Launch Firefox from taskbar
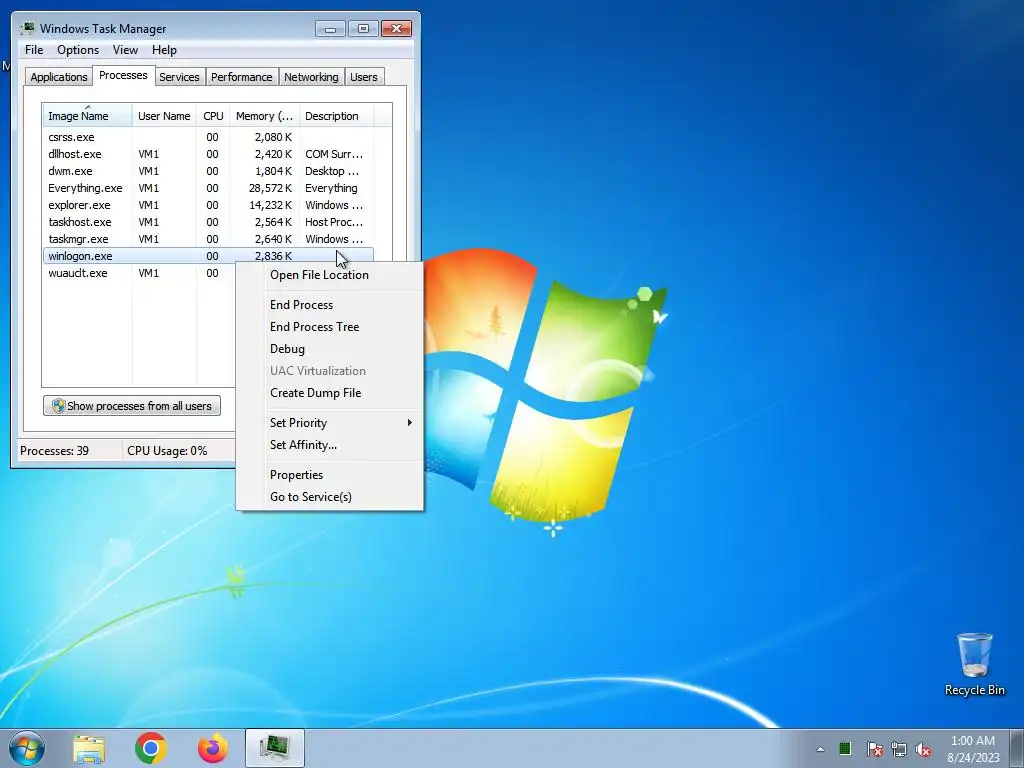This screenshot has height=768, width=1024. pos(213,748)
